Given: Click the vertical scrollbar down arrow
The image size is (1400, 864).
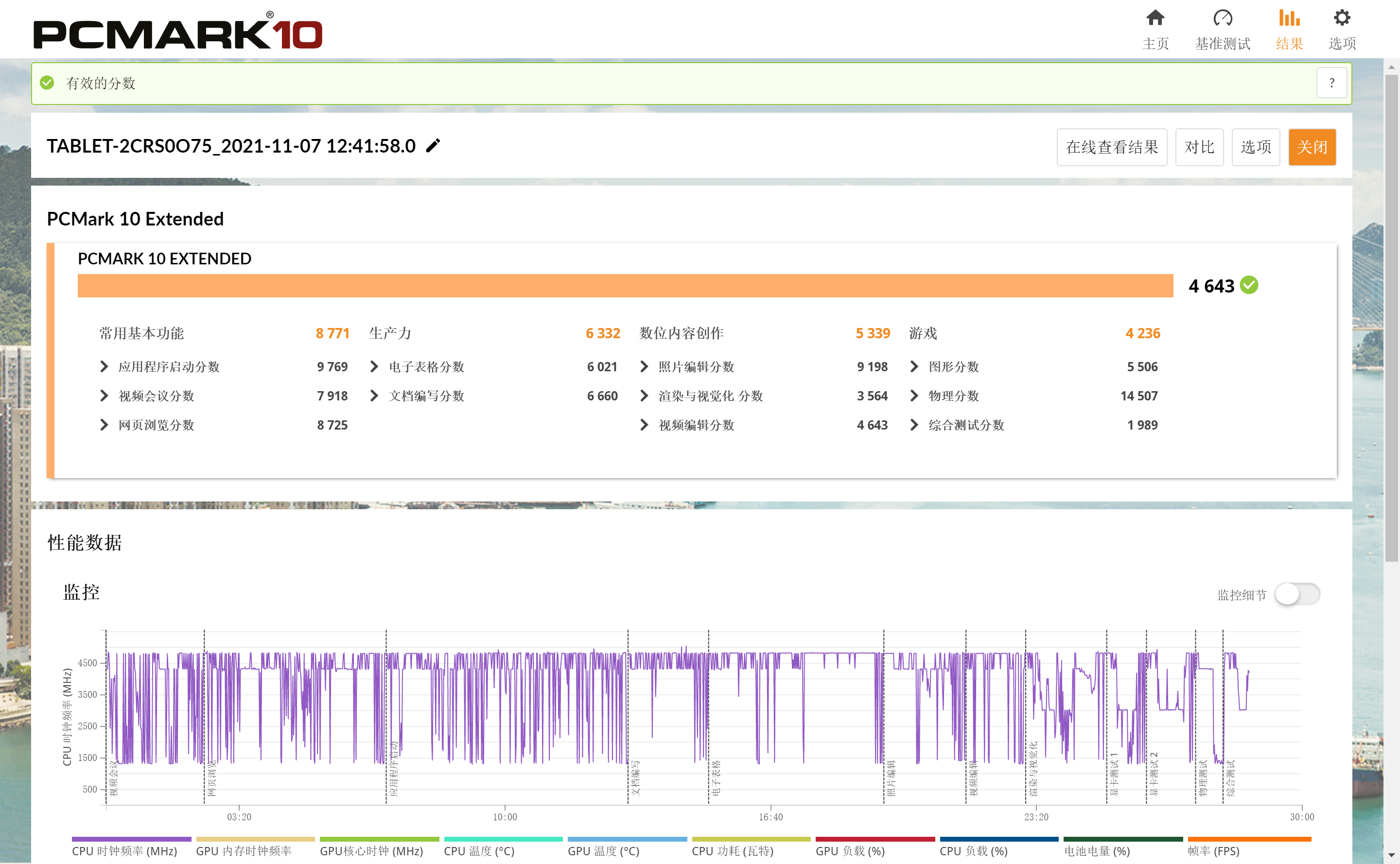Looking at the screenshot, I should 1391,855.
